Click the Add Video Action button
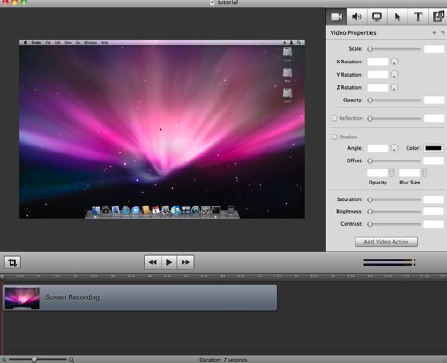 386,242
